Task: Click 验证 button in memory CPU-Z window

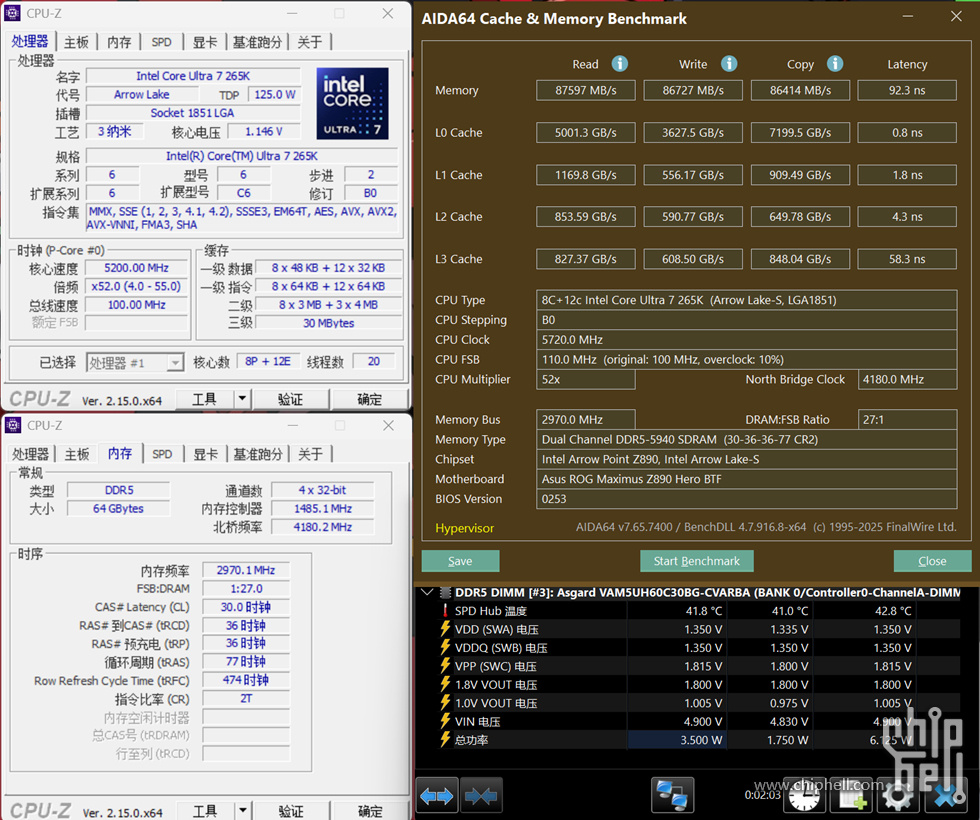Action: coord(291,811)
